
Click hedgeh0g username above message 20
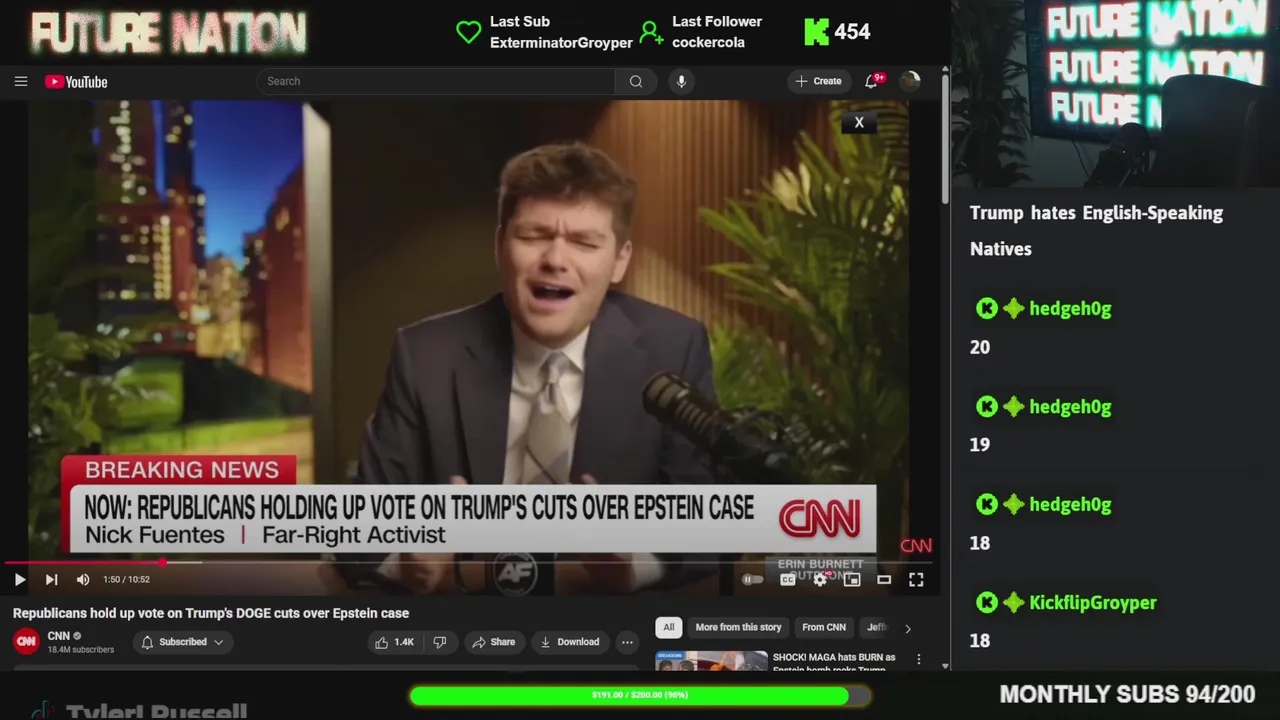(x=1070, y=309)
